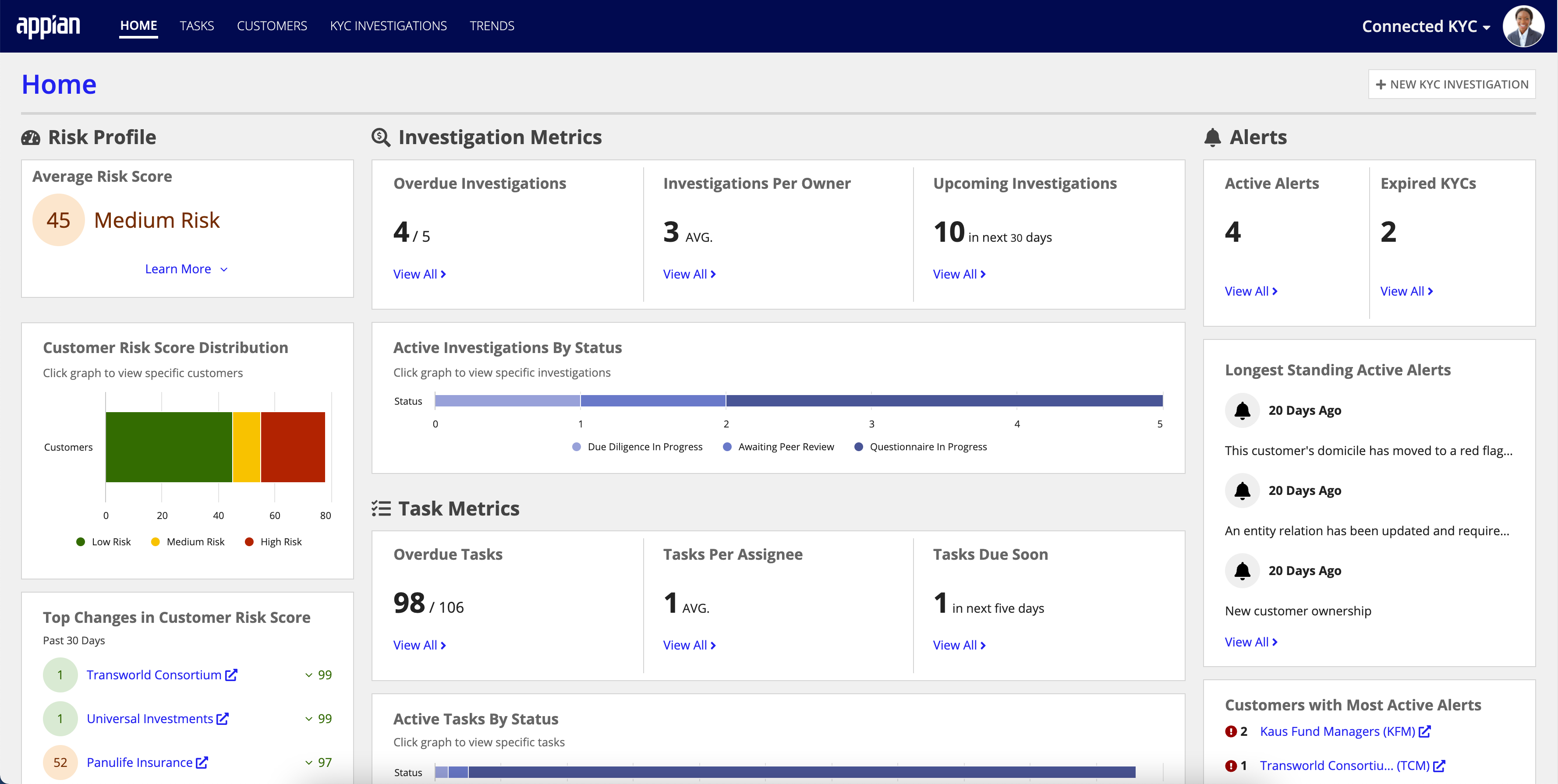The image size is (1558, 784).
Task: Click Questionnaire In Progress investigations bar segment
Action: click(944, 401)
